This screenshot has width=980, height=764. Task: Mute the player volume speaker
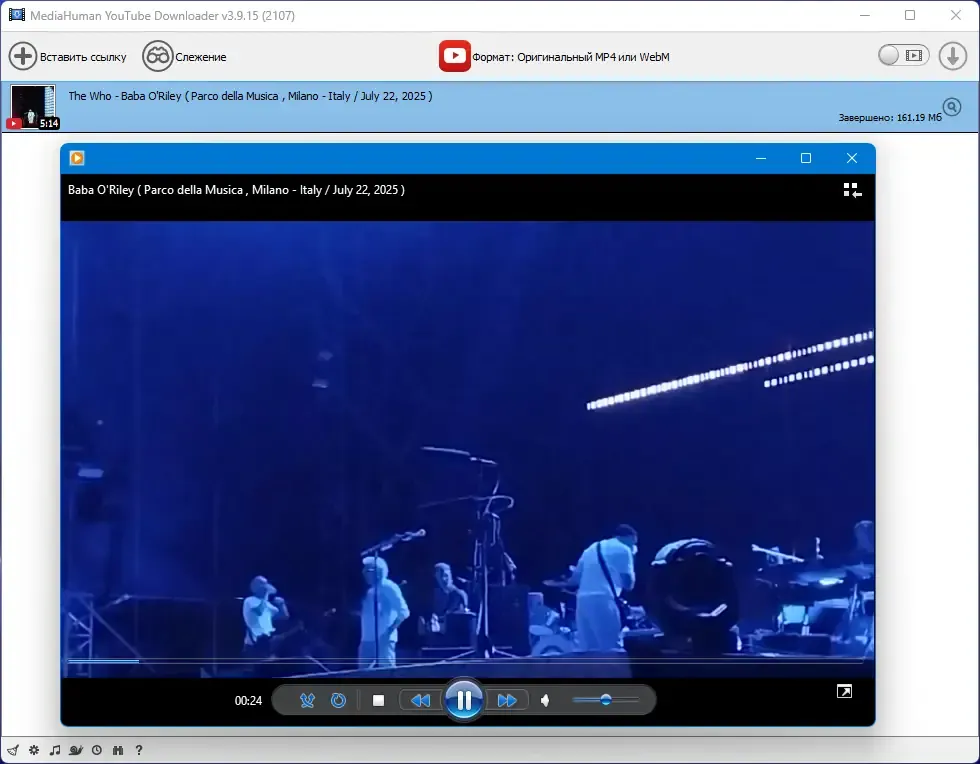coord(545,700)
